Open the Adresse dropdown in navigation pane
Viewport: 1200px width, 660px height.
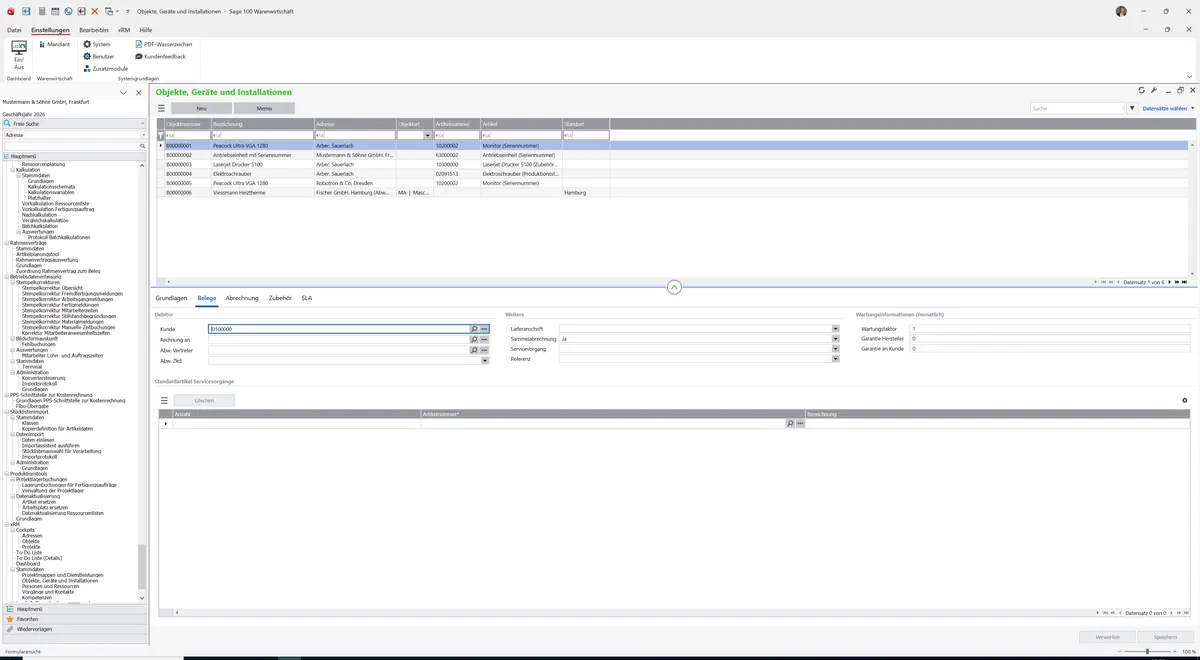coord(143,134)
